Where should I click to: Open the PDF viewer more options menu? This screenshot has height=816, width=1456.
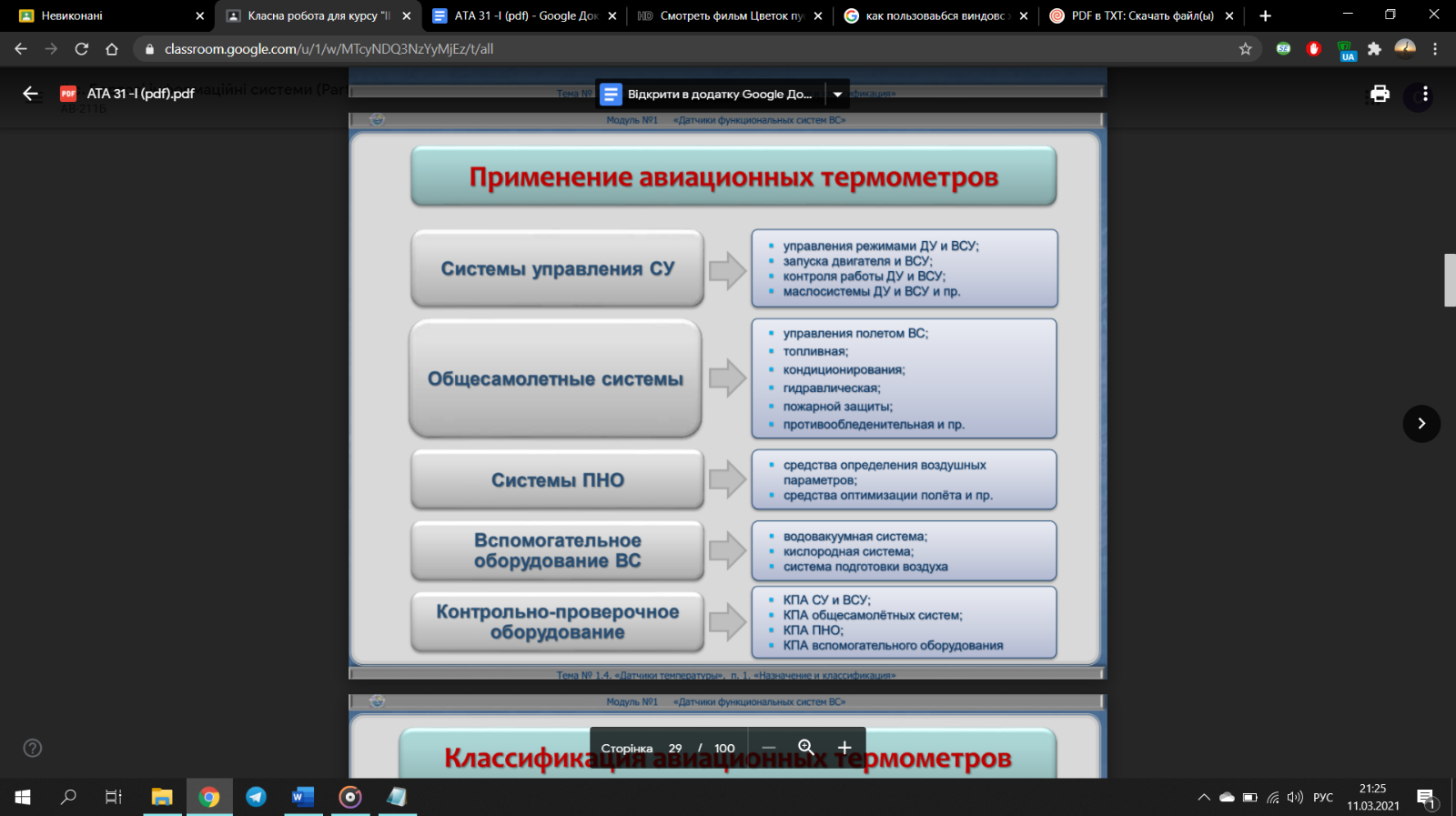pos(1425,94)
